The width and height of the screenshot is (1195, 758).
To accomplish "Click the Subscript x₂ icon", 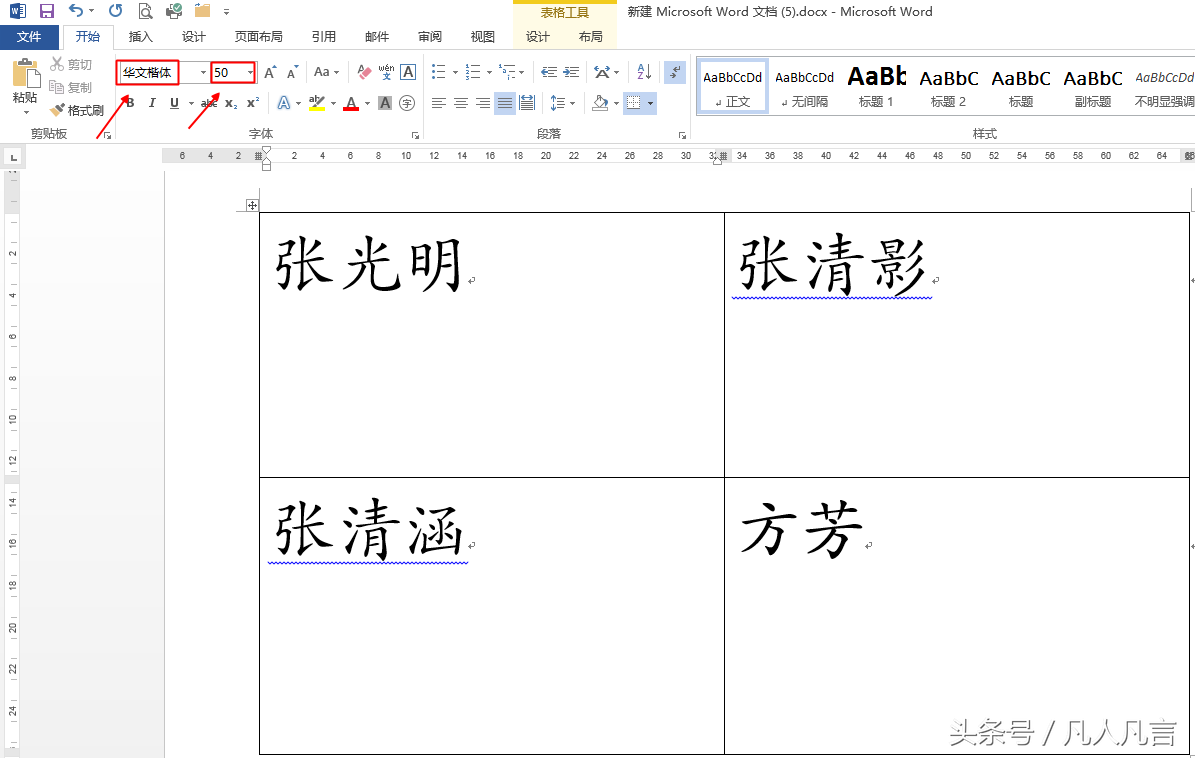I will click(x=231, y=103).
